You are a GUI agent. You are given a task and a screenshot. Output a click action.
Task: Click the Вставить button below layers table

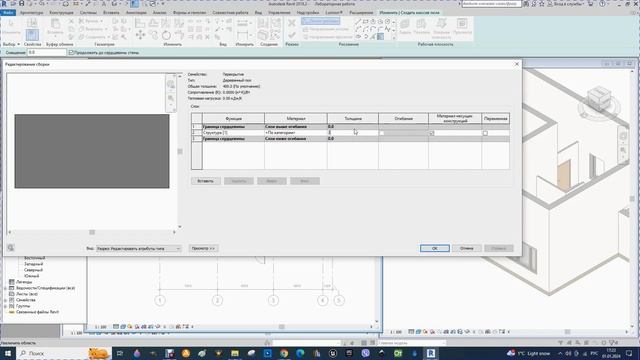point(206,181)
